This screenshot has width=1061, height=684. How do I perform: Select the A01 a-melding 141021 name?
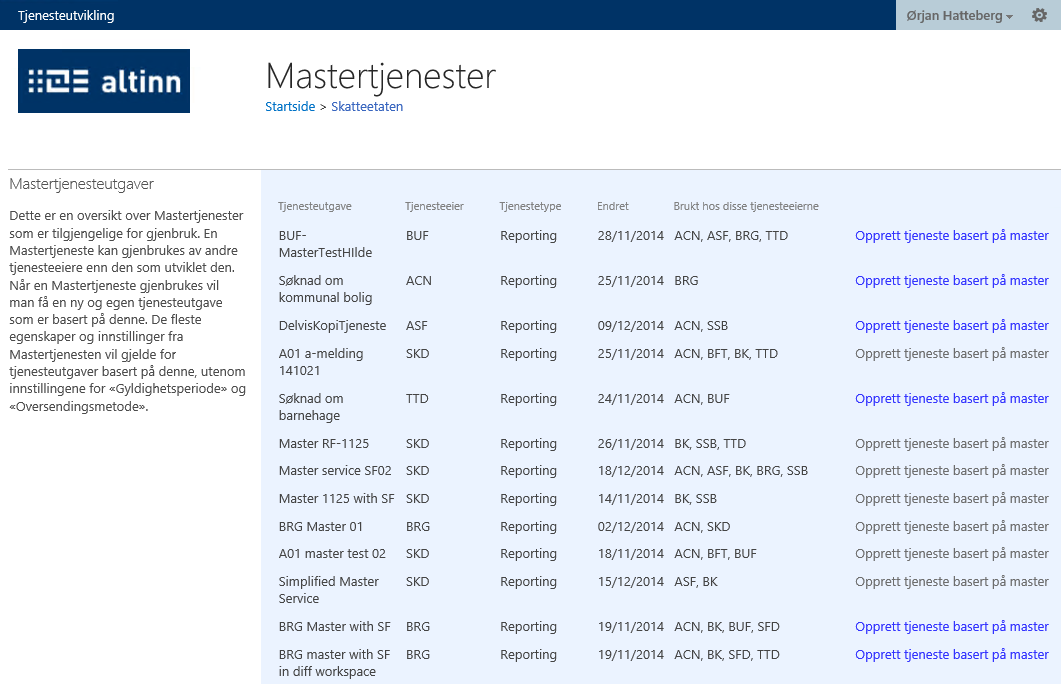(321, 362)
